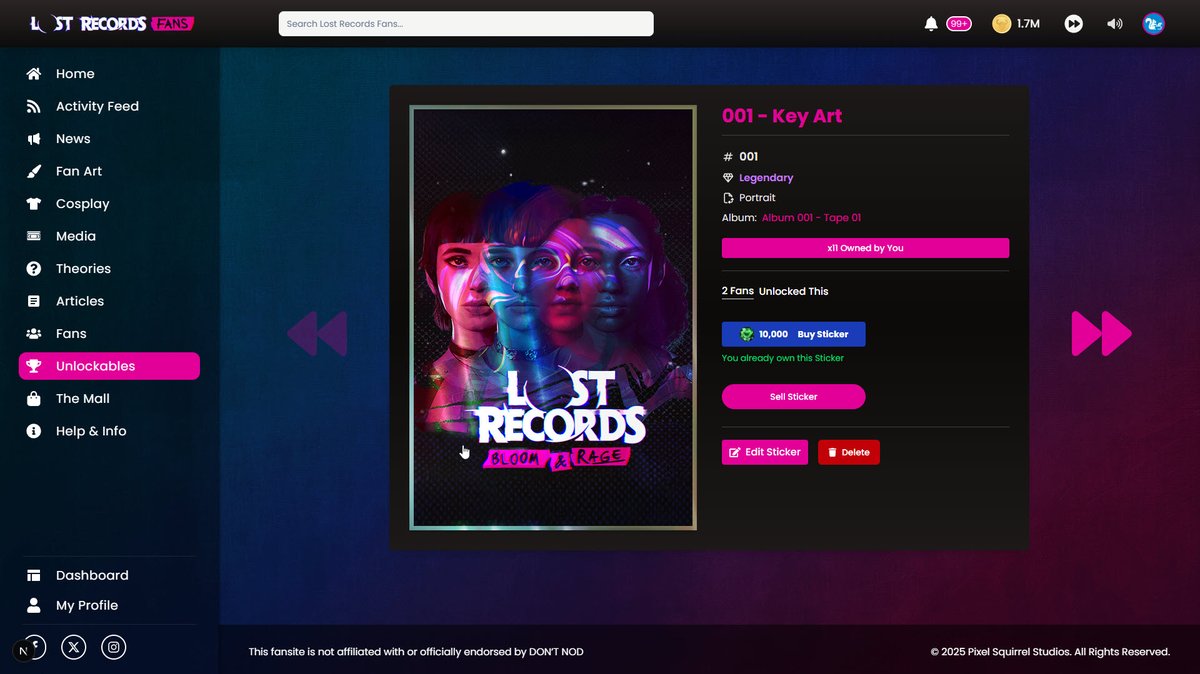The height and width of the screenshot is (674, 1200).
Task: Click the Legendary gem icon
Action: click(728, 178)
